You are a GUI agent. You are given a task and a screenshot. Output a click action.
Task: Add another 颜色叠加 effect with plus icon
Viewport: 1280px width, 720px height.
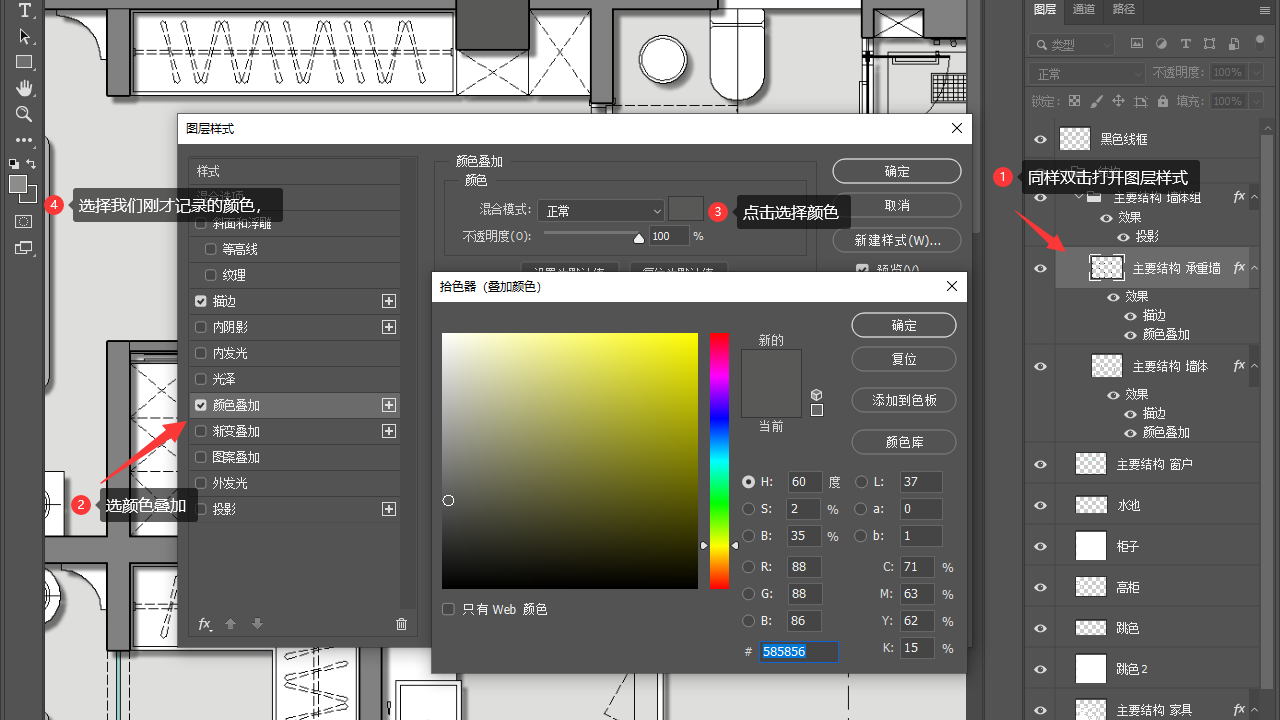point(389,405)
